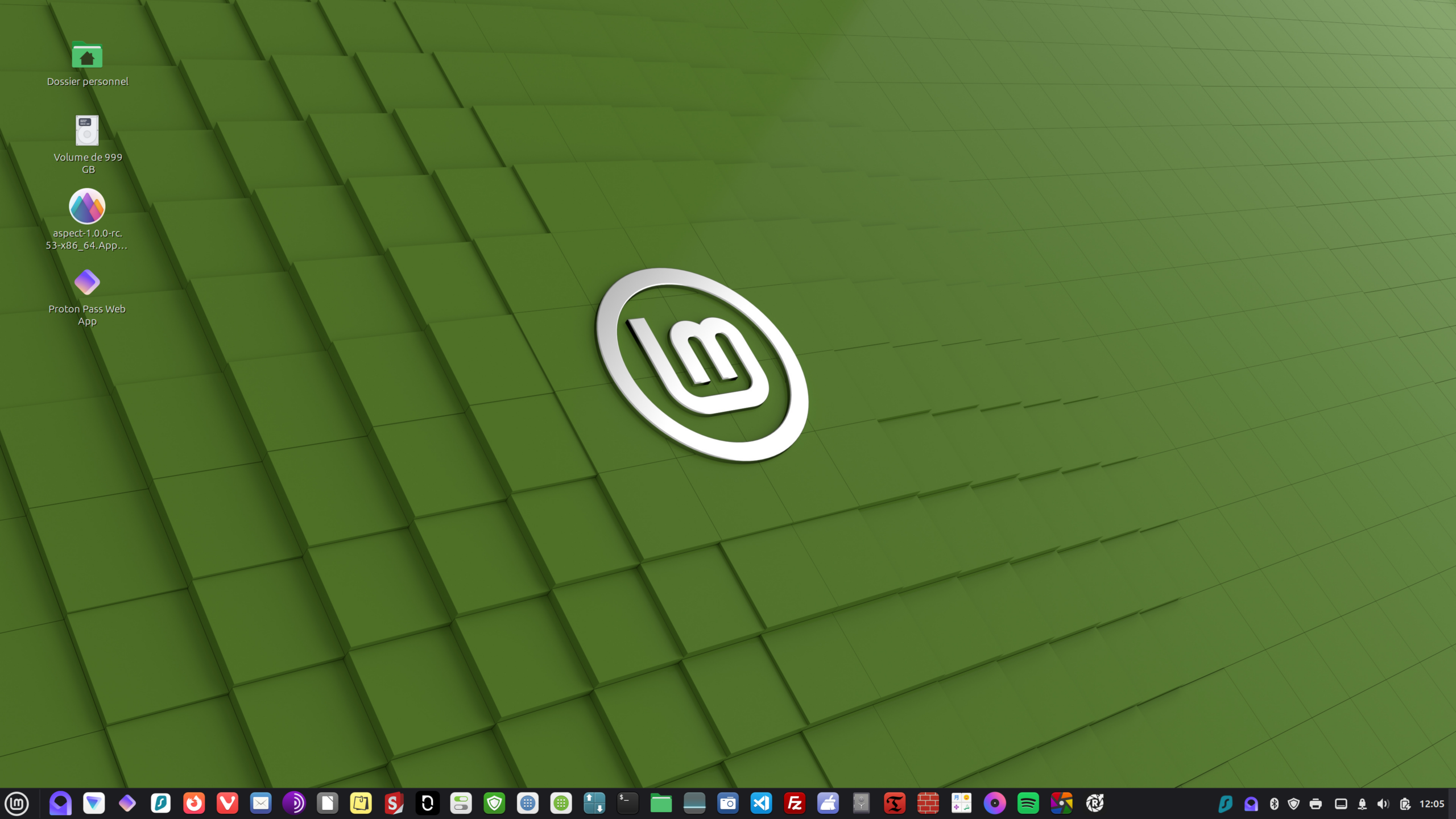Open System Settings toggle-switch icon

(461, 804)
